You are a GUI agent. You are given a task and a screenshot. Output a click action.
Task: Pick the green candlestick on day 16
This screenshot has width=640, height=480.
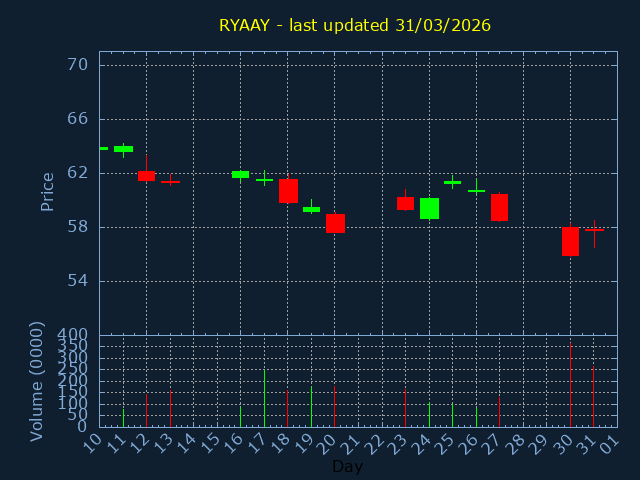pos(240,174)
